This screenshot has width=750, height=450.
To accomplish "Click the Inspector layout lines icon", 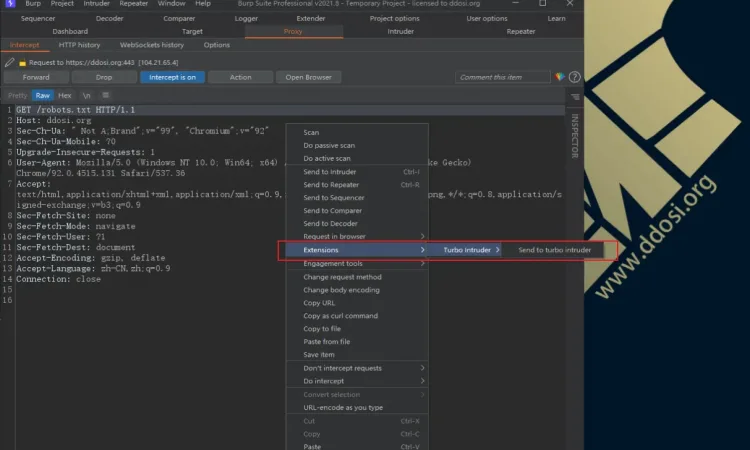I will tap(575, 97).
